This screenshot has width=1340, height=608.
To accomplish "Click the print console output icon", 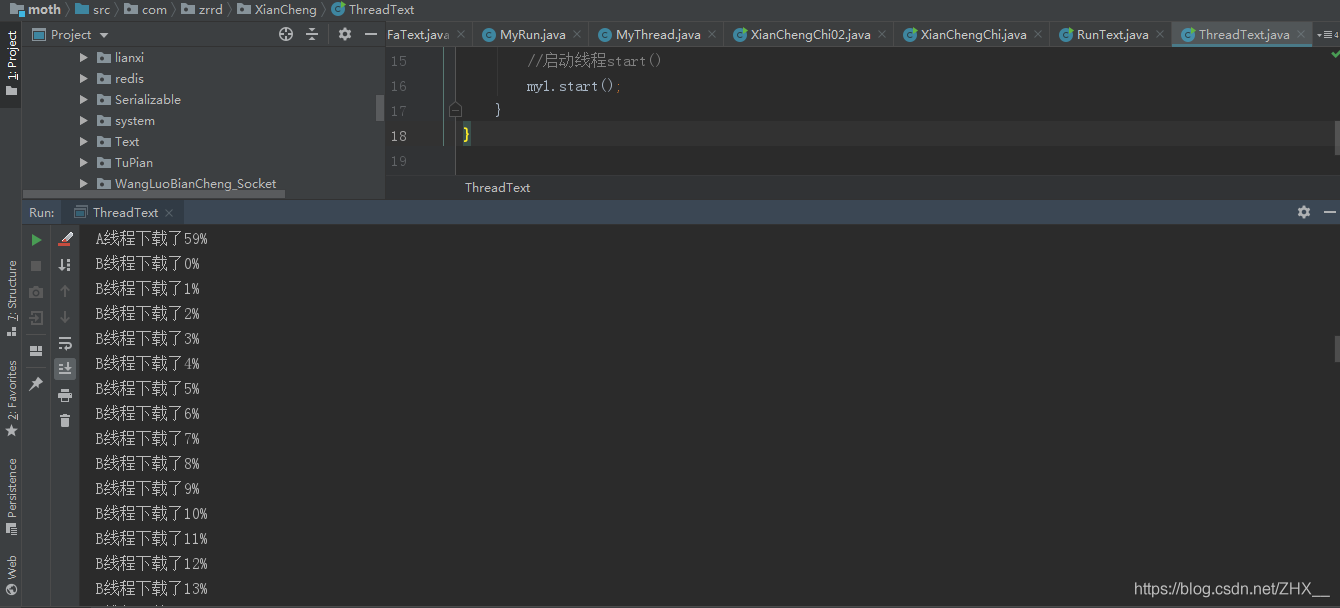I will coord(65,395).
